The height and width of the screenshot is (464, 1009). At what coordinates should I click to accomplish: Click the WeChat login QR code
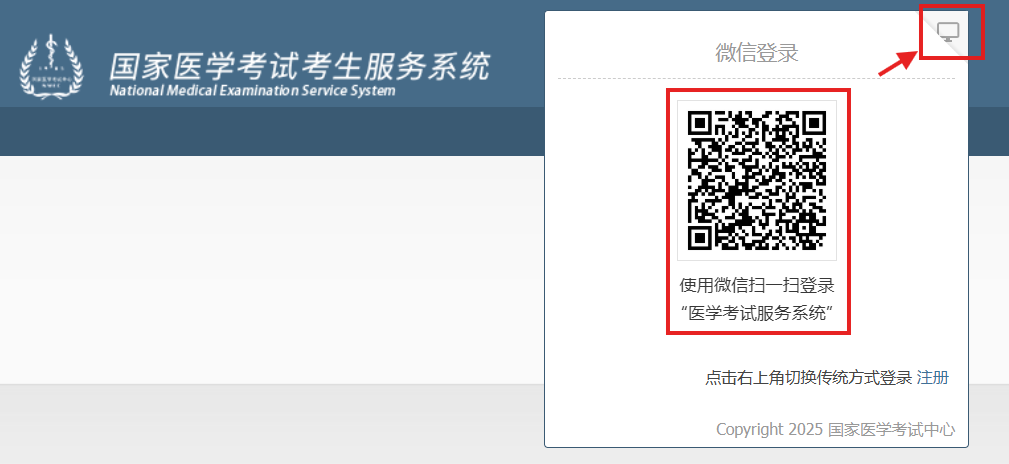point(757,180)
